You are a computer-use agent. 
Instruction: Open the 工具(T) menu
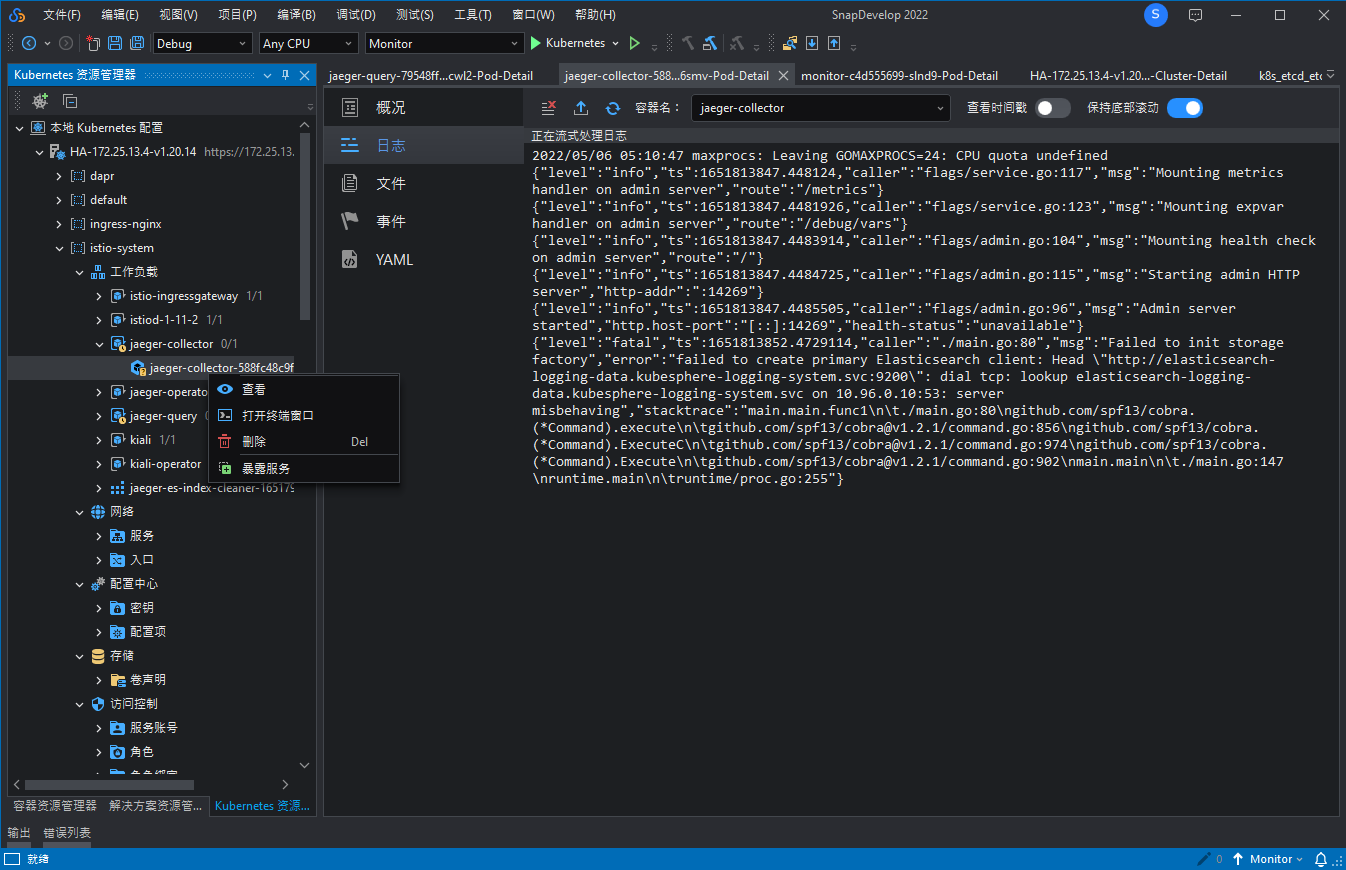click(473, 15)
